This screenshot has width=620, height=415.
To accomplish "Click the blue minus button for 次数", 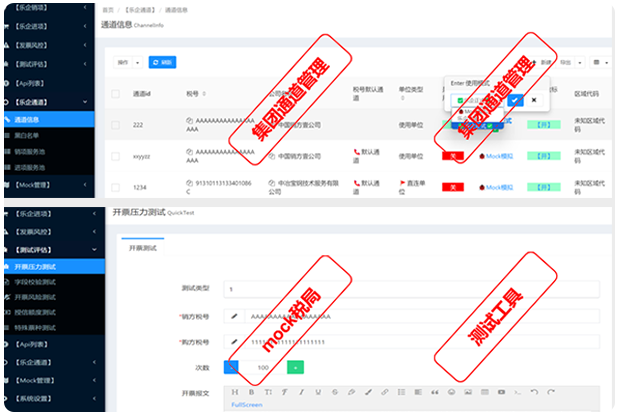I will click(231, 367).
